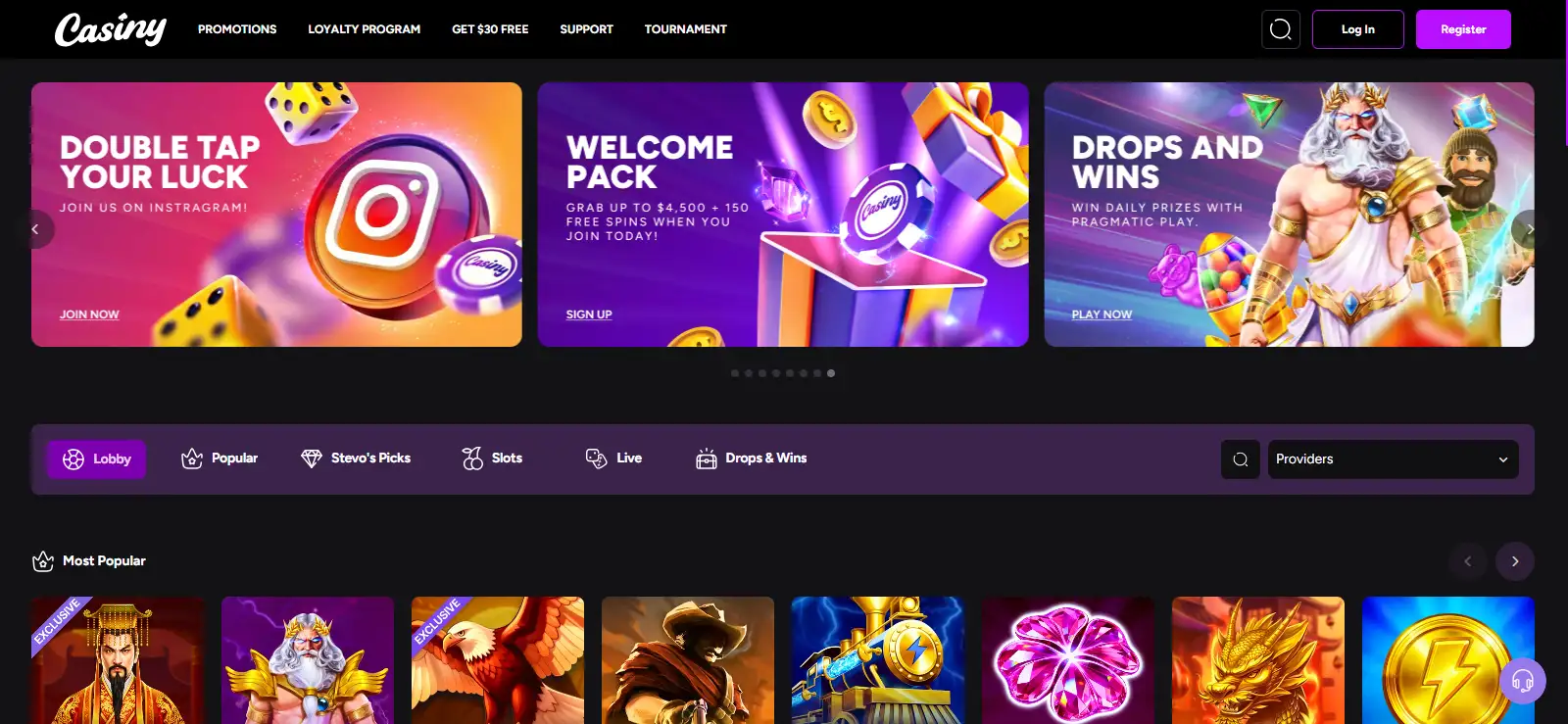This screenshot has height=724, width=1568.
Task: Click the Register button
Action: coord(1463,29)
